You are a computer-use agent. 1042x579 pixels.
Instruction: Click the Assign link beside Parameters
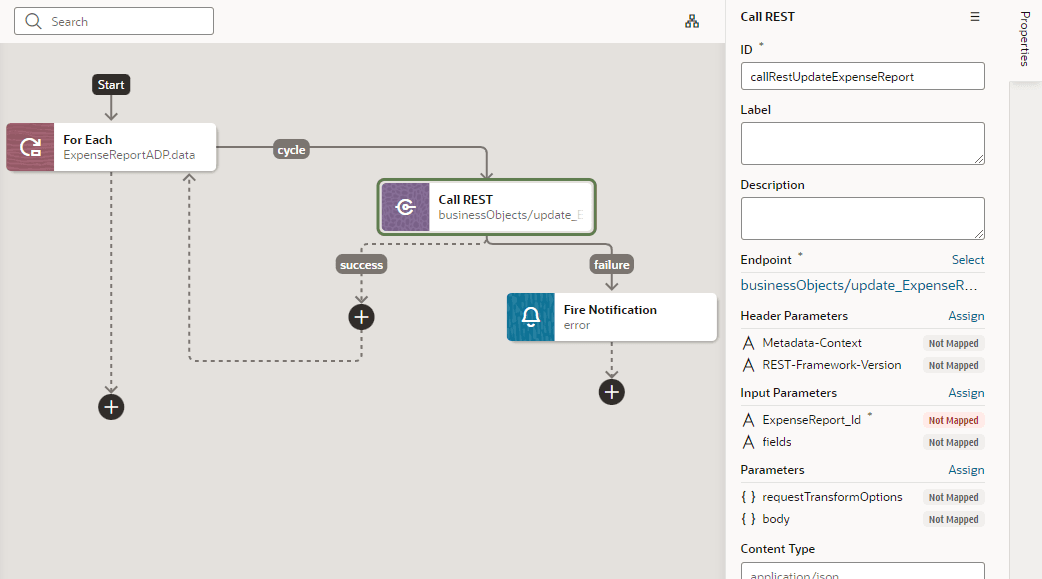[966, 470]
